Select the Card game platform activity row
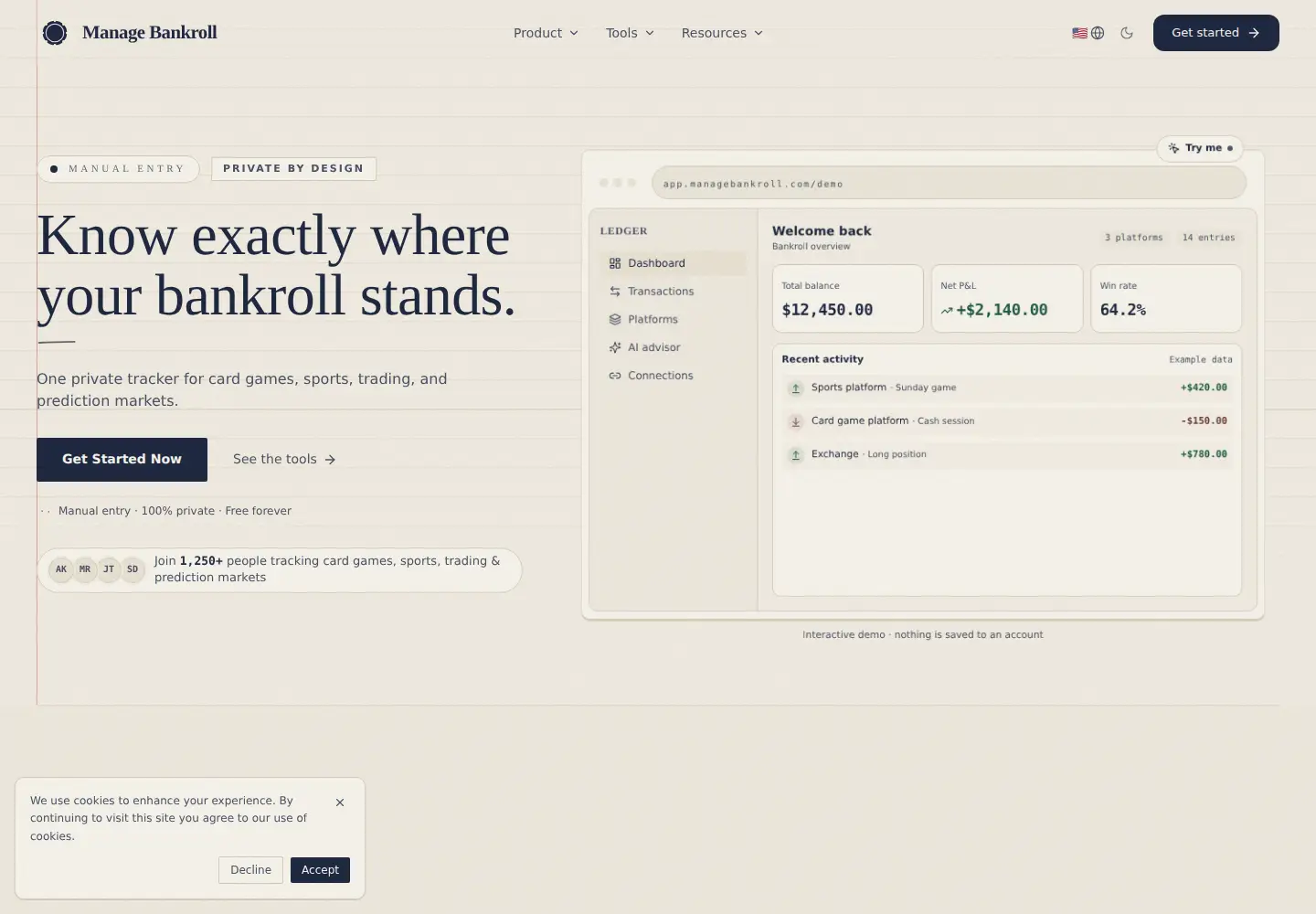The height and width of the screenshot is (914, 1316). (x=1007, y=421)
